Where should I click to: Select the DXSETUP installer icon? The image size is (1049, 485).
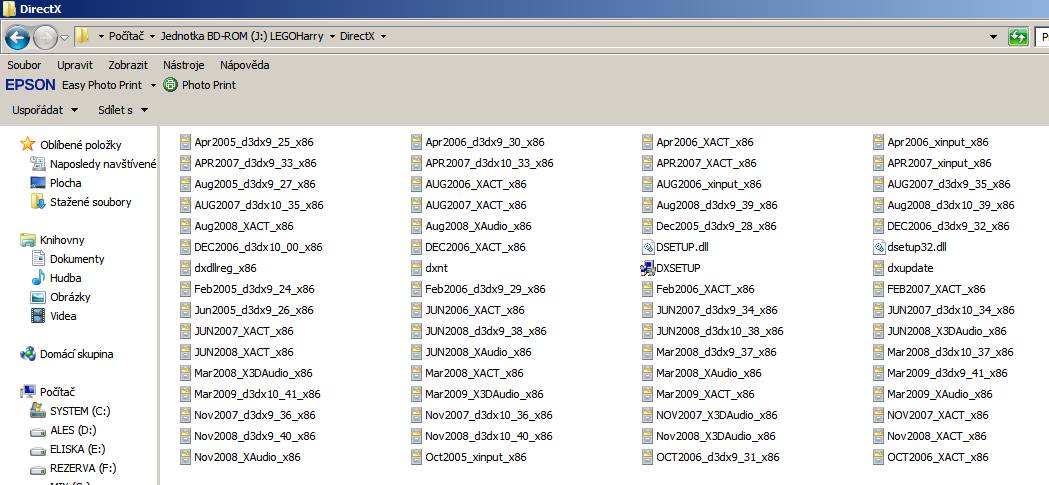(x=648, y=268)
